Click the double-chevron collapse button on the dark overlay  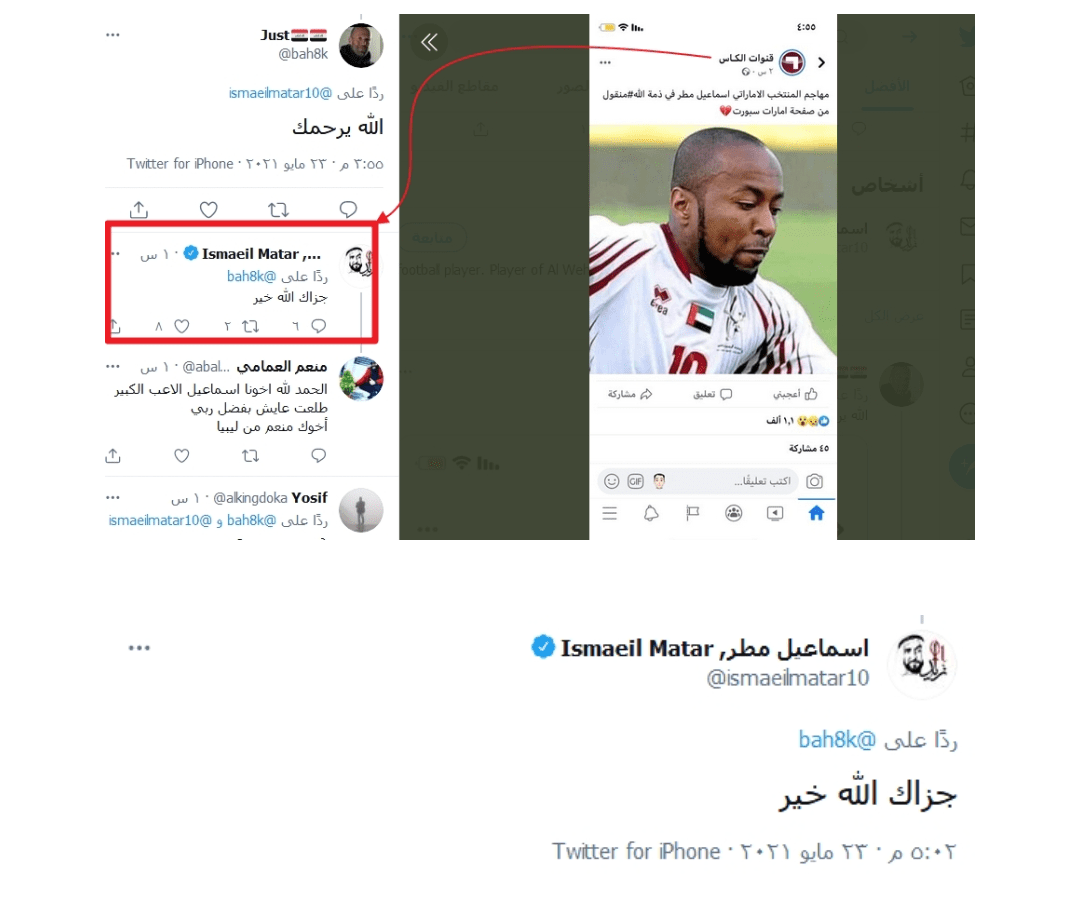coord(429,42)
